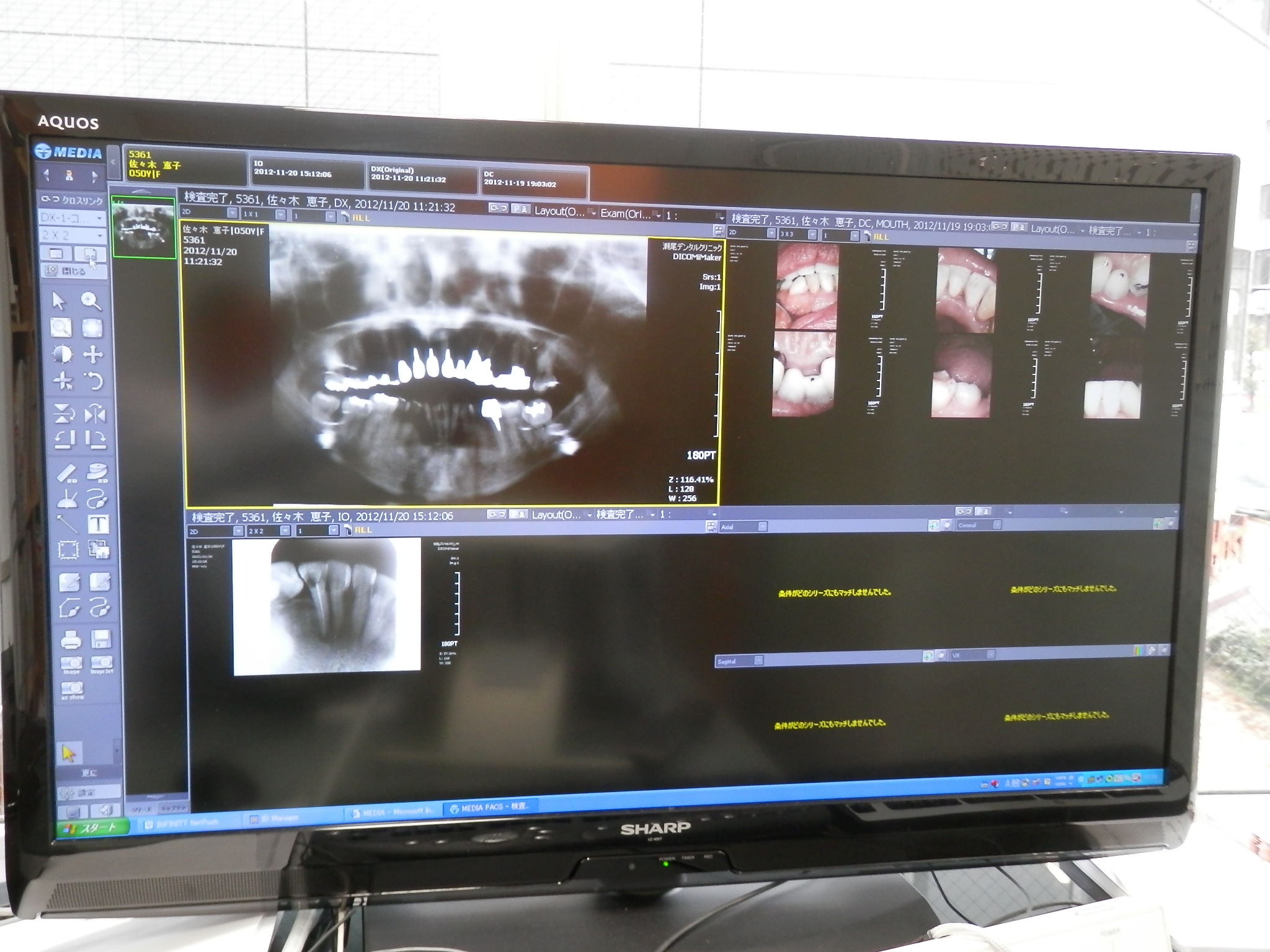Go to the next patient arrow
Viewport: 1270px width, 952px height.
click(x=94, y=176)
